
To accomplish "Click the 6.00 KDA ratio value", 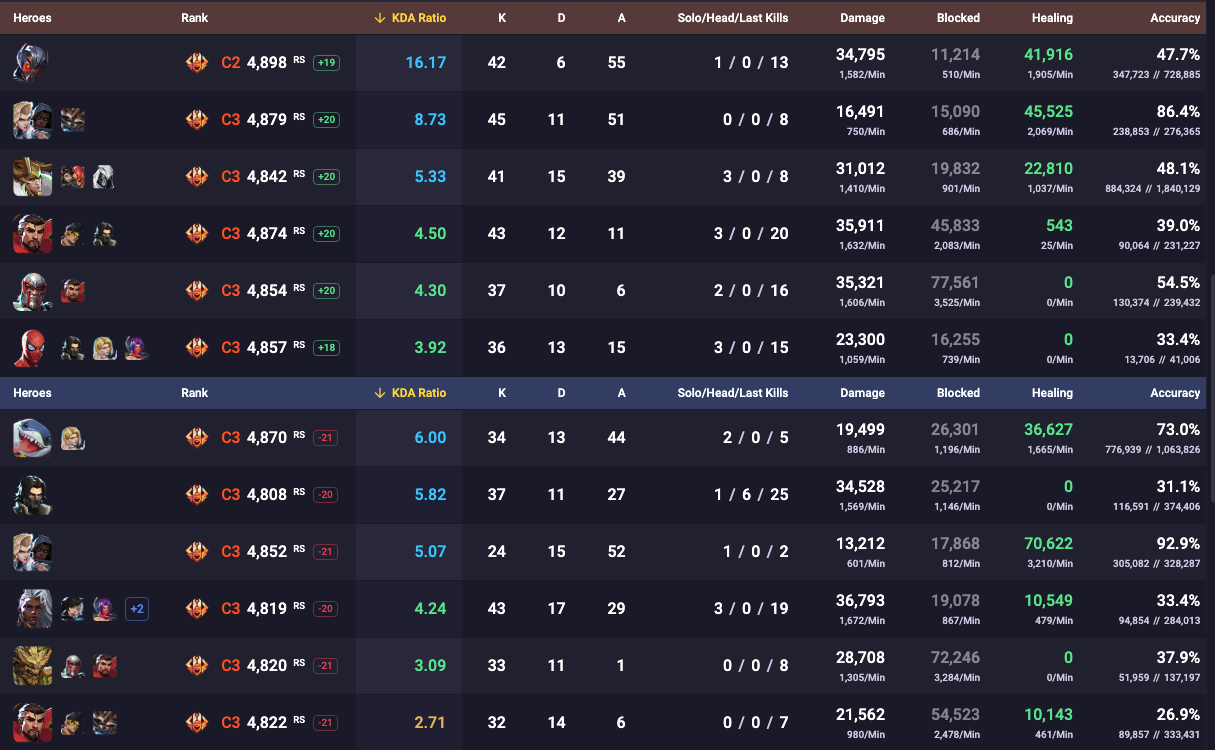I will 430,437.
